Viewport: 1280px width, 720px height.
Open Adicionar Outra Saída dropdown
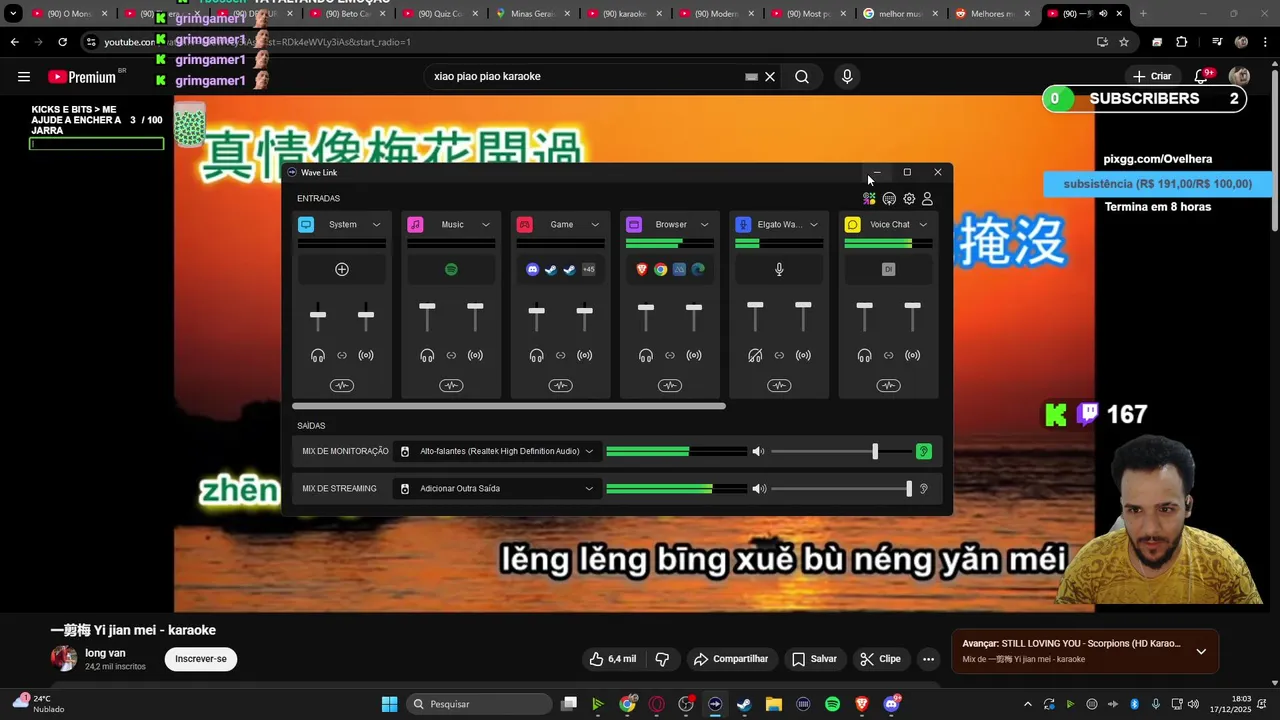[x=497, y=489]
